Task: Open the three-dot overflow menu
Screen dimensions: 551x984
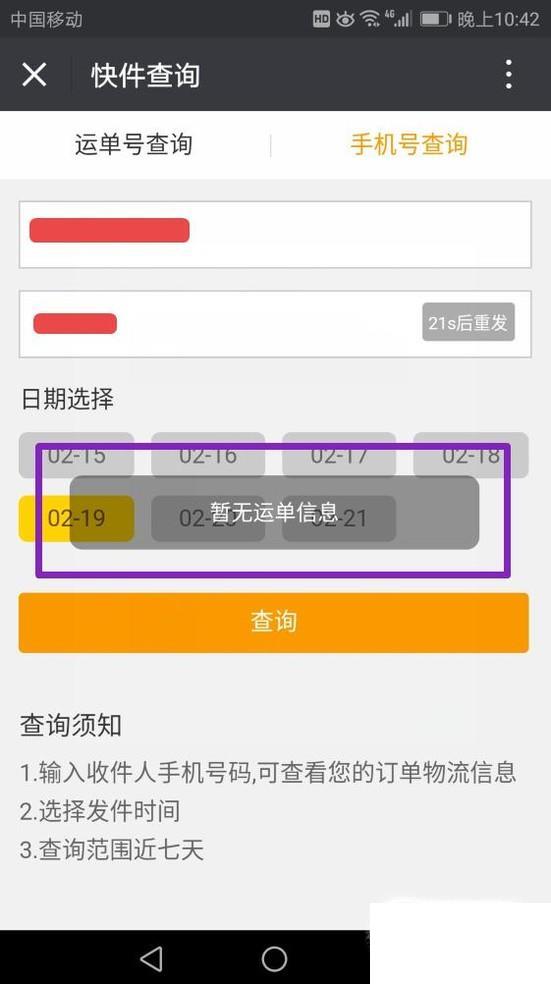Action: point(508,75)
